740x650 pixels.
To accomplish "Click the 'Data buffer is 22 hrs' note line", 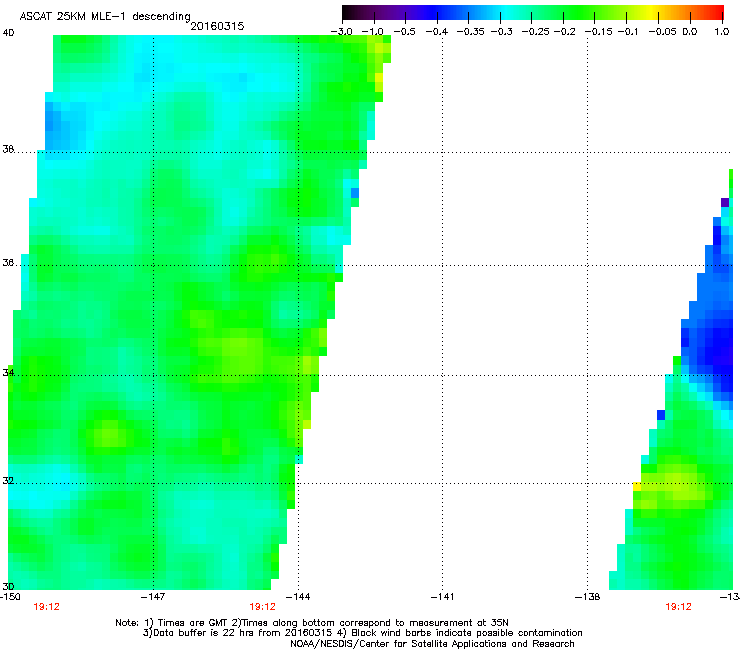I will click(x=362, y=633).
